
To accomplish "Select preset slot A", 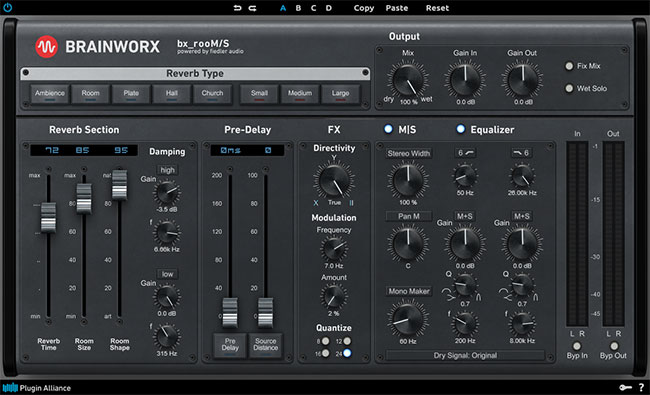I will (x=283, y=8).
